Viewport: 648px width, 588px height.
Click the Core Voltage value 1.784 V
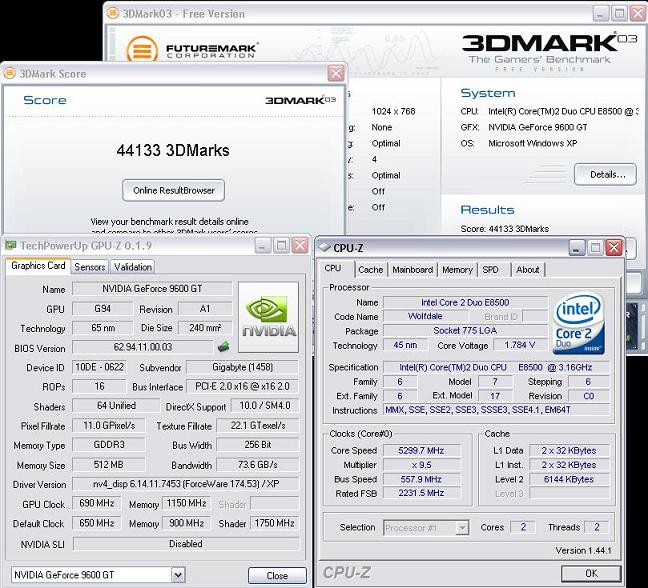click(520, 345)
